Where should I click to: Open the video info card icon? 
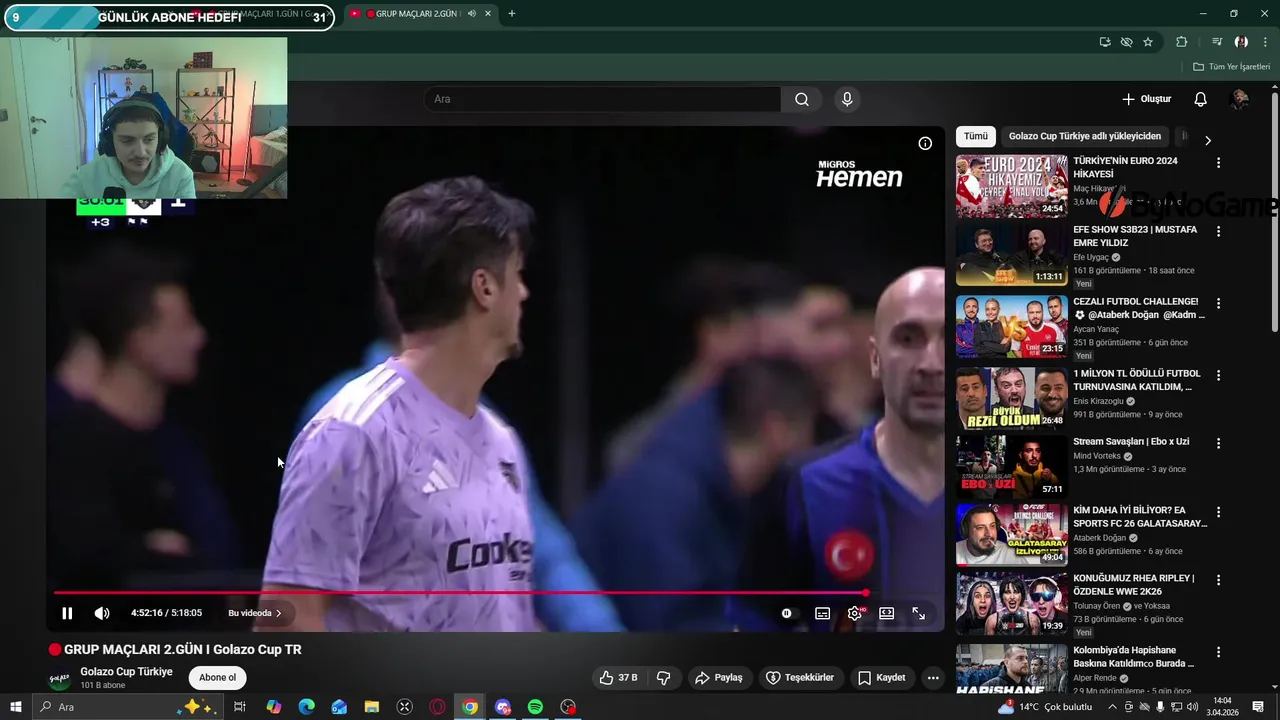coord(925,143)
